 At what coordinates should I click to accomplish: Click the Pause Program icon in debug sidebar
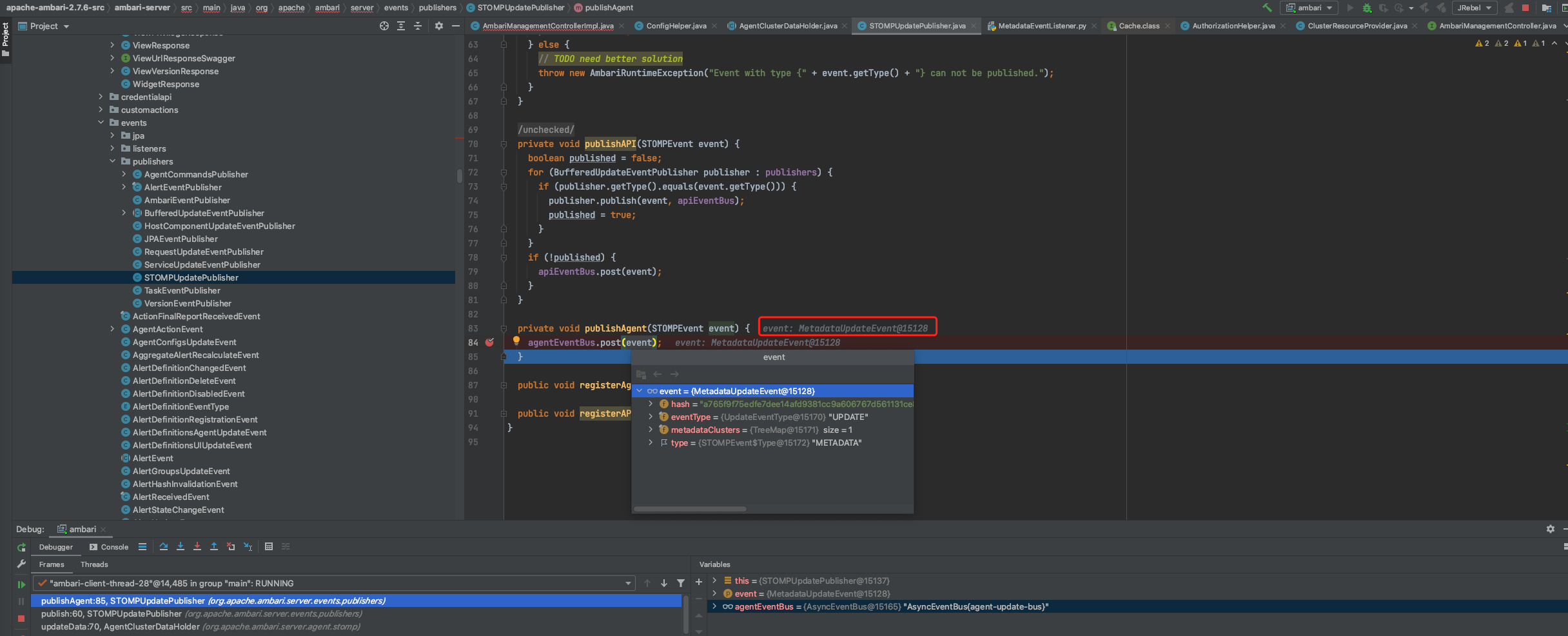(x=21, y=601)
